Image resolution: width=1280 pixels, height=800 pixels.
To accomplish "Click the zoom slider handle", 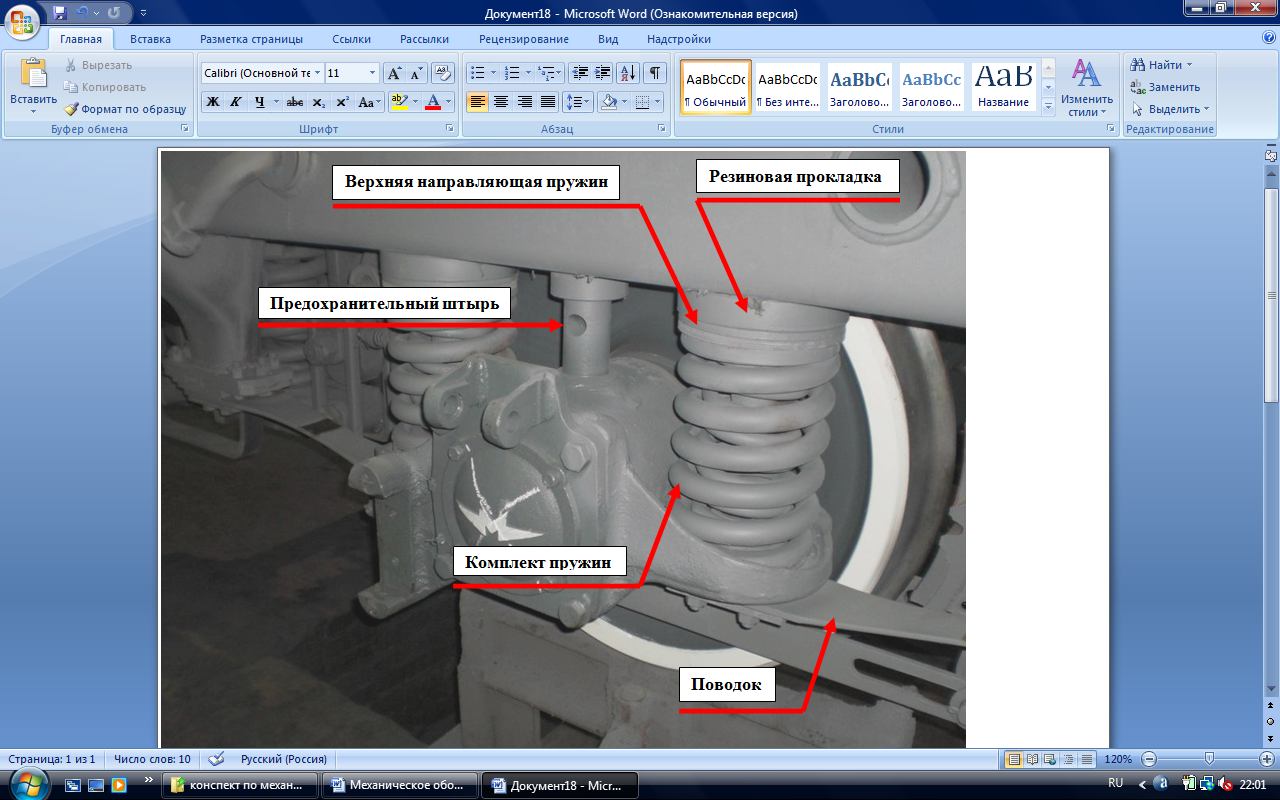I will [x=1209, y=759].
